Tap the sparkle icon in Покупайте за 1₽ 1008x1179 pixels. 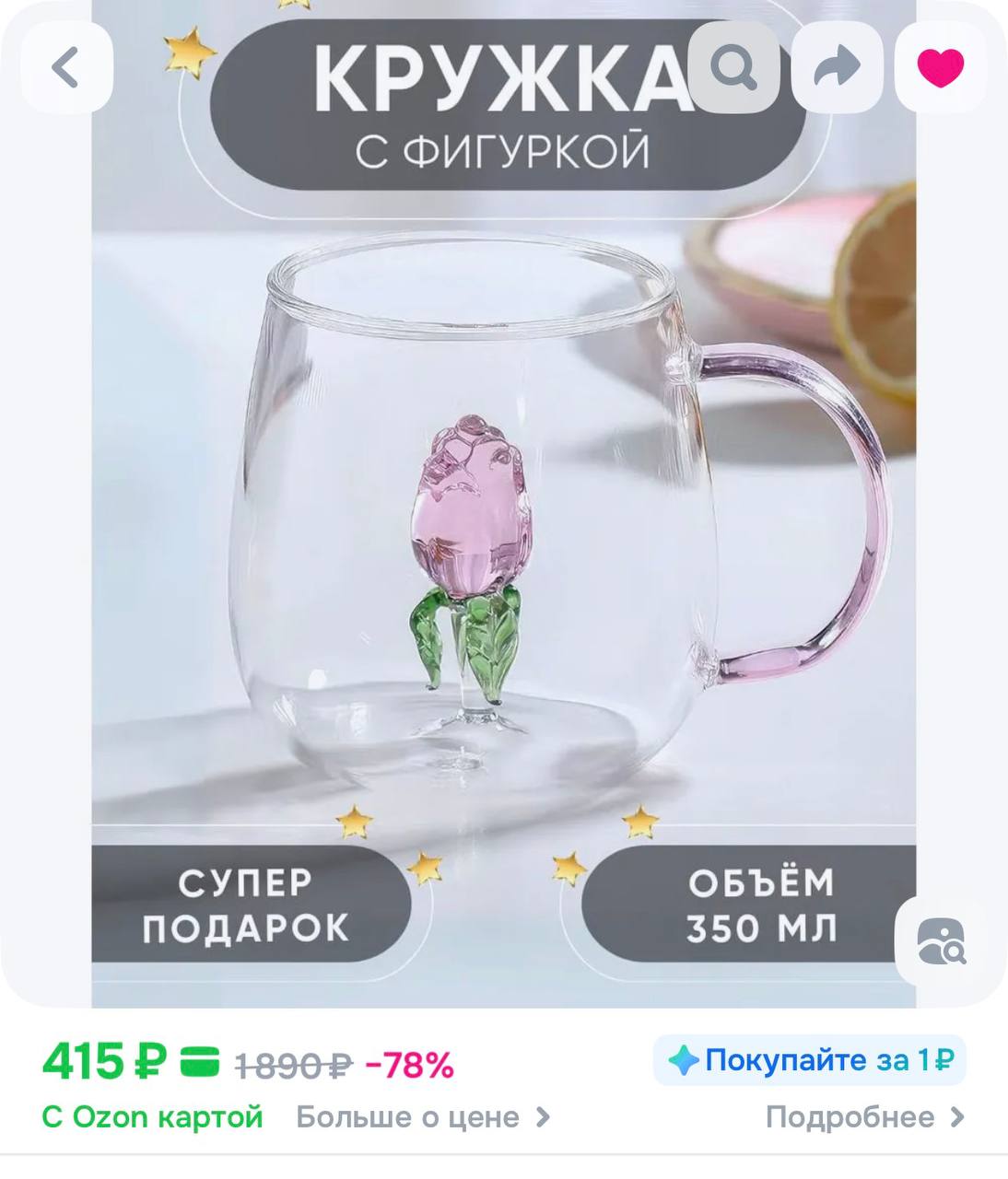click(x=684, y=1061)
